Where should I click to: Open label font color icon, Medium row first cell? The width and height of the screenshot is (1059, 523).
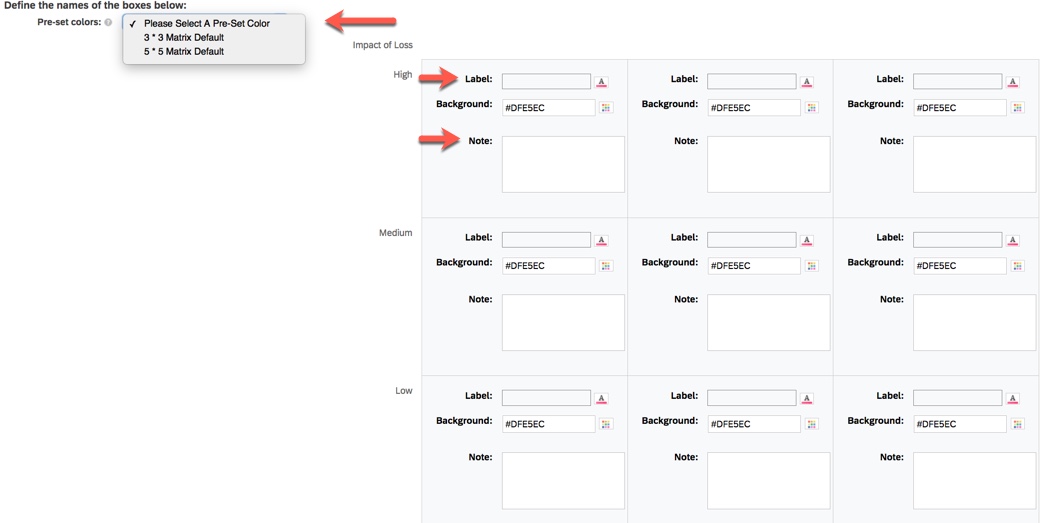click(602, 241)
